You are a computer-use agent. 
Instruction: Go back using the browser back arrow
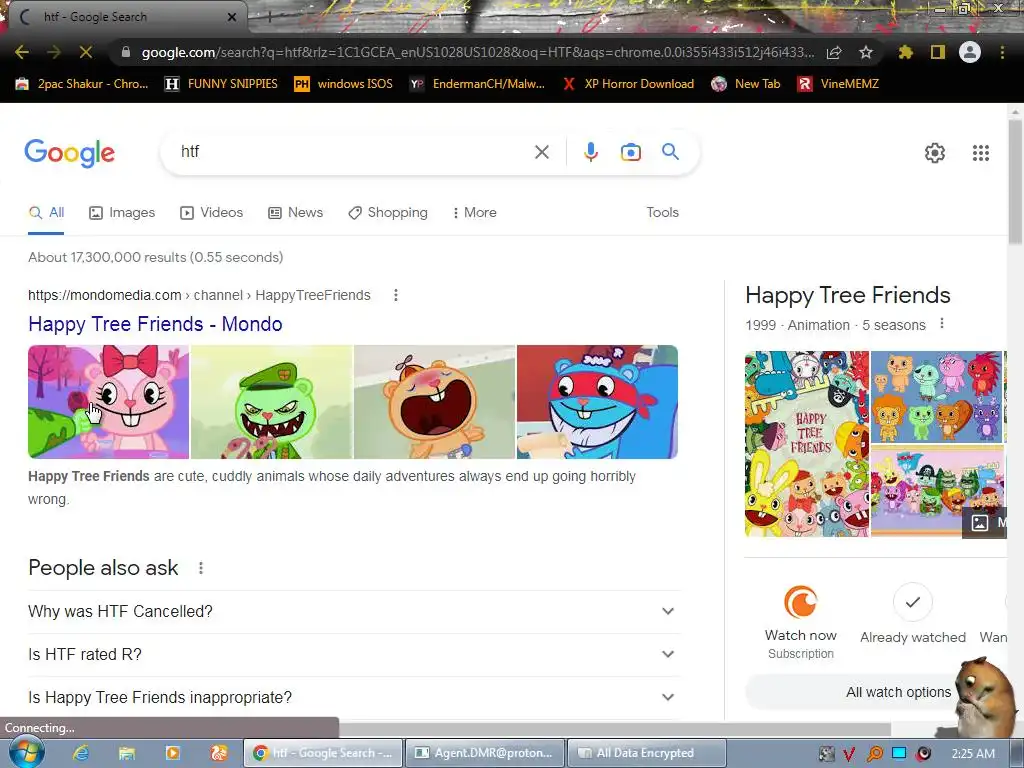[x=22, y=52]
